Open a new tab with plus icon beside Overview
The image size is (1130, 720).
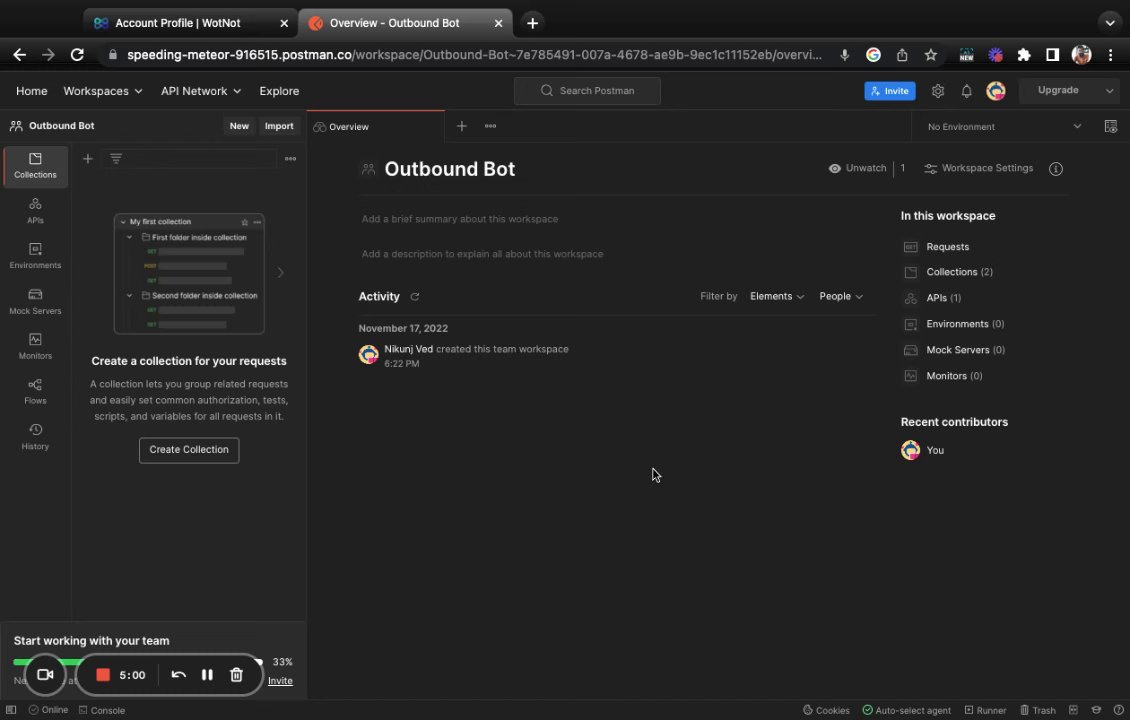(x=462, y=126)
